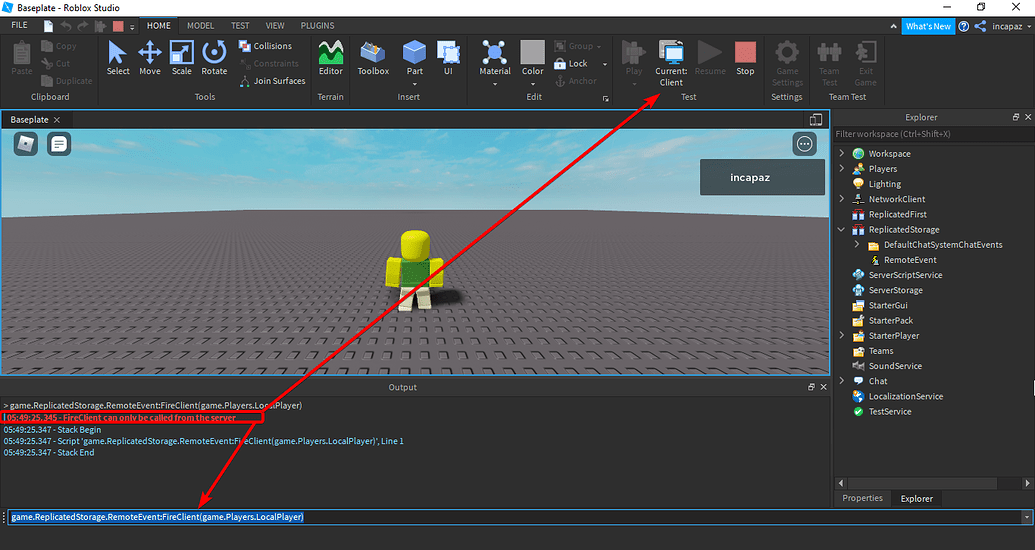Switch to the Explorer panel tab
Viewport: 1035px width, 550px height.
(917, 498)
